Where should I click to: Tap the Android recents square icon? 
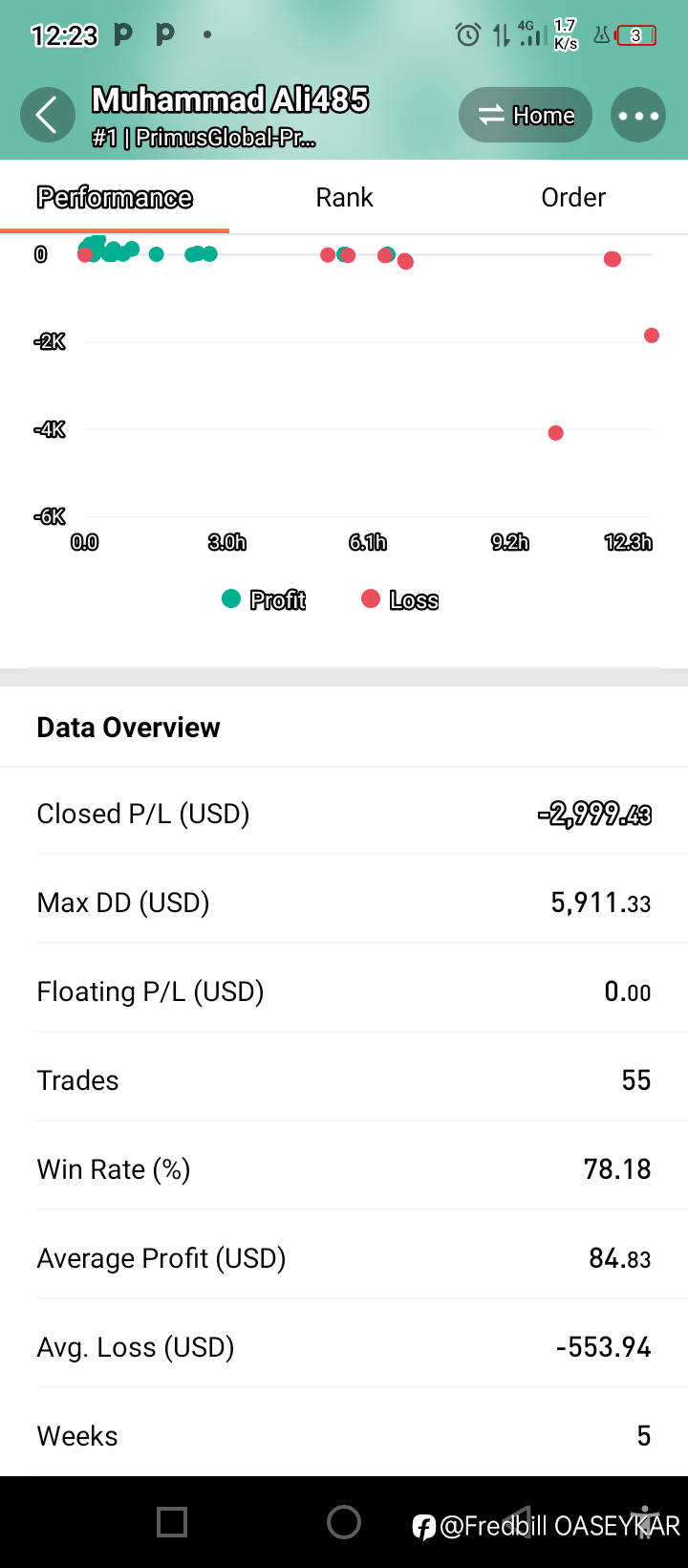coord(172,1521)
